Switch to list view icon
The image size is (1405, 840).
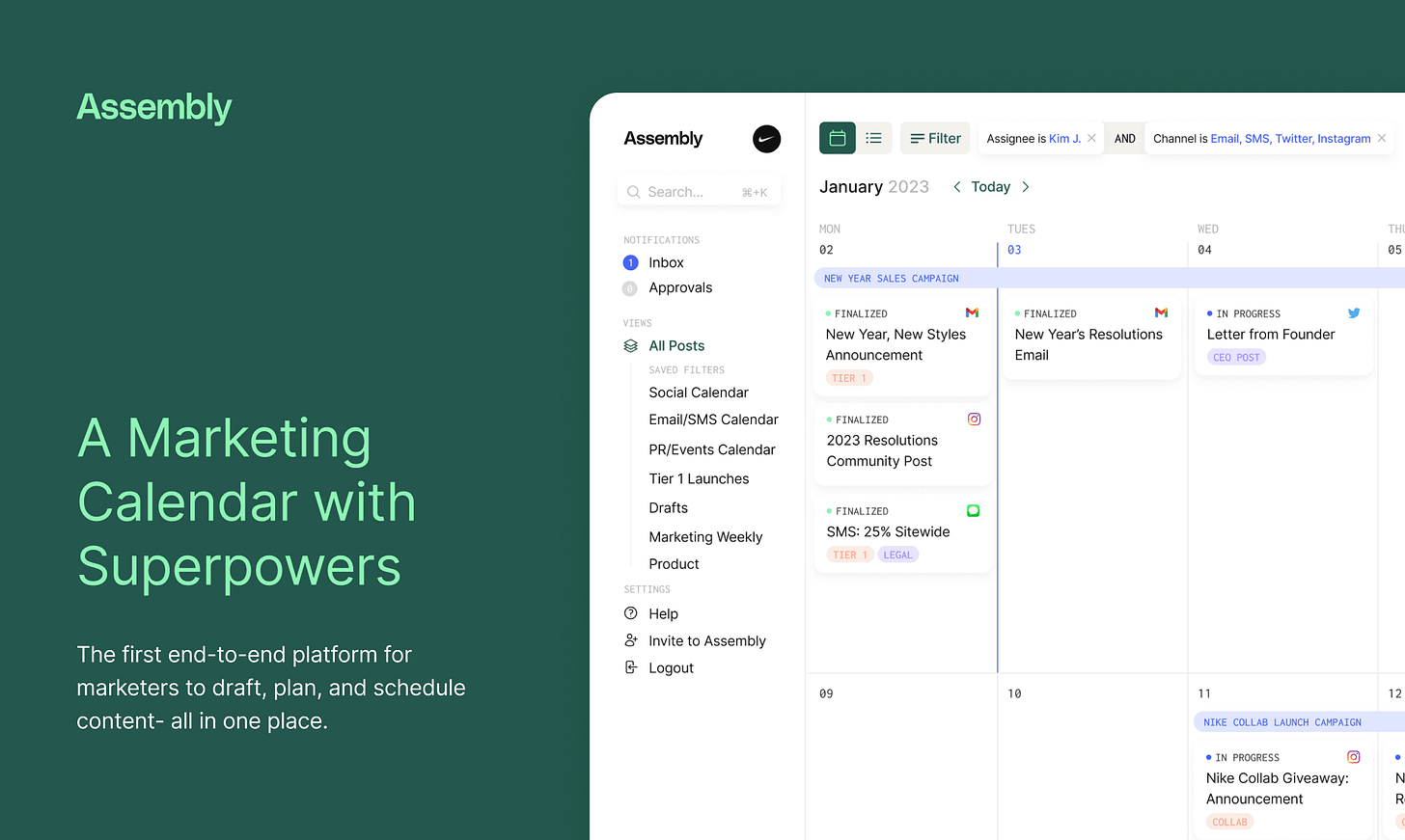click(x=873, y=138)
